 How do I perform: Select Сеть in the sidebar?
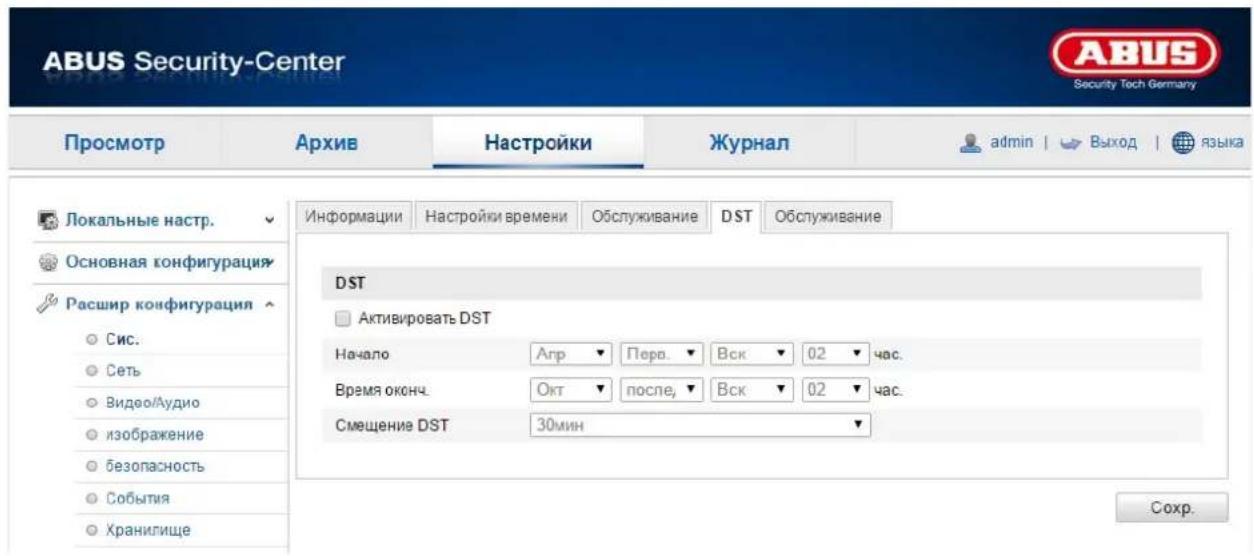123,371
